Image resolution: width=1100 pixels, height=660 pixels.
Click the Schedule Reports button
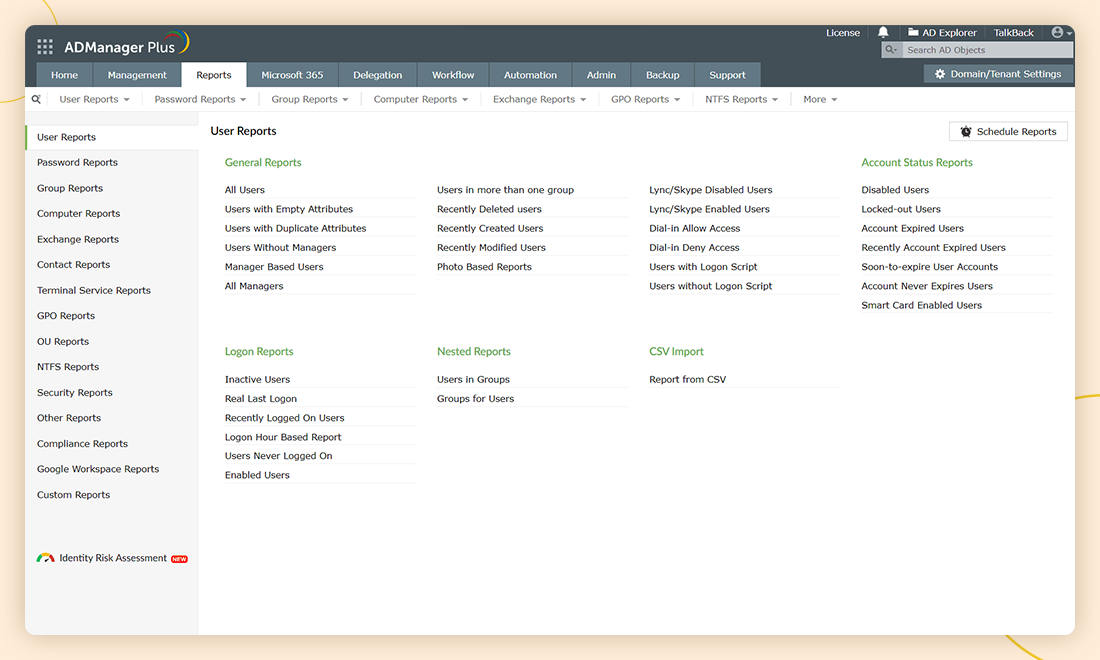click(x=1008, y=132)
